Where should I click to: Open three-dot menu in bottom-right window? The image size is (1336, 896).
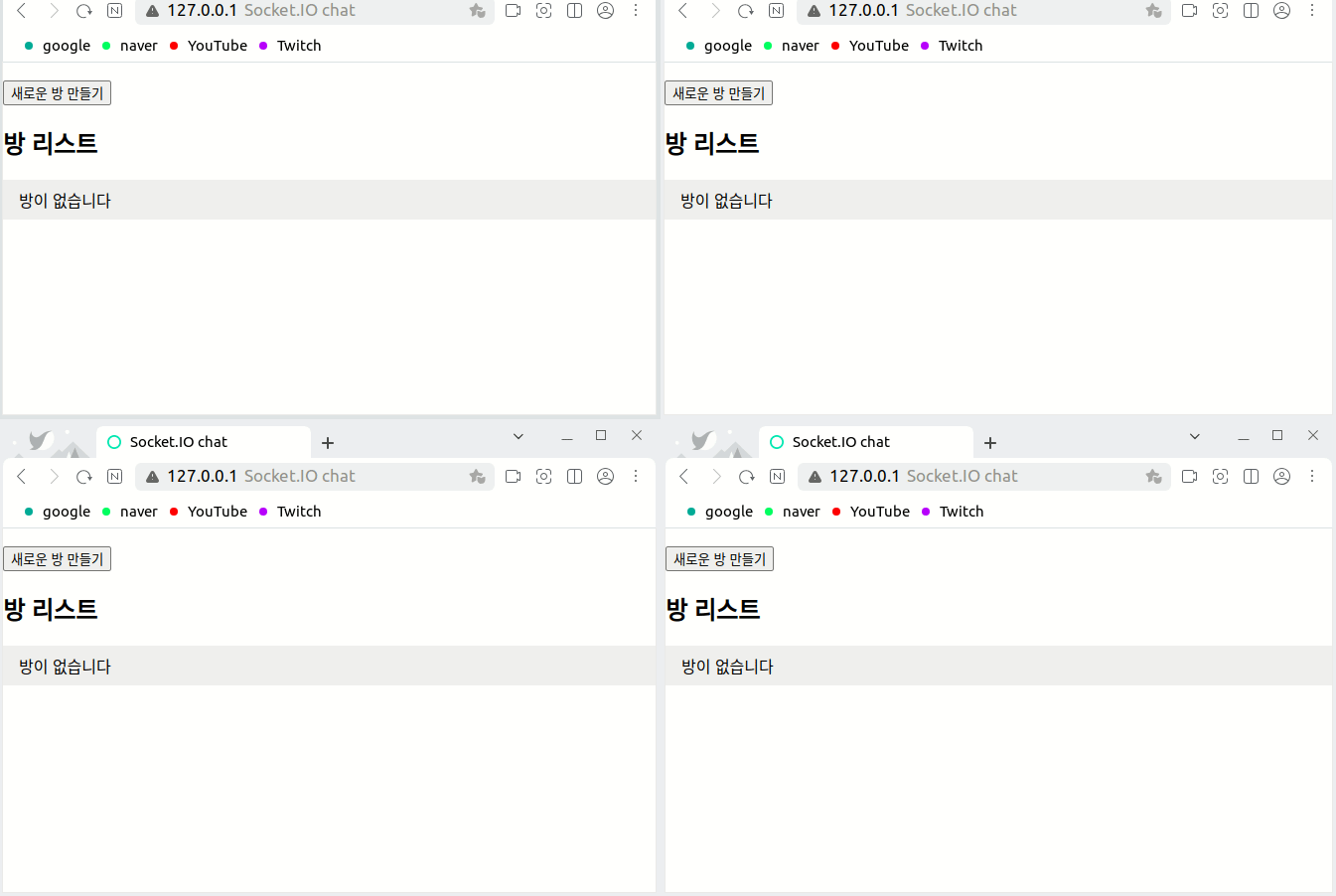1312,477
